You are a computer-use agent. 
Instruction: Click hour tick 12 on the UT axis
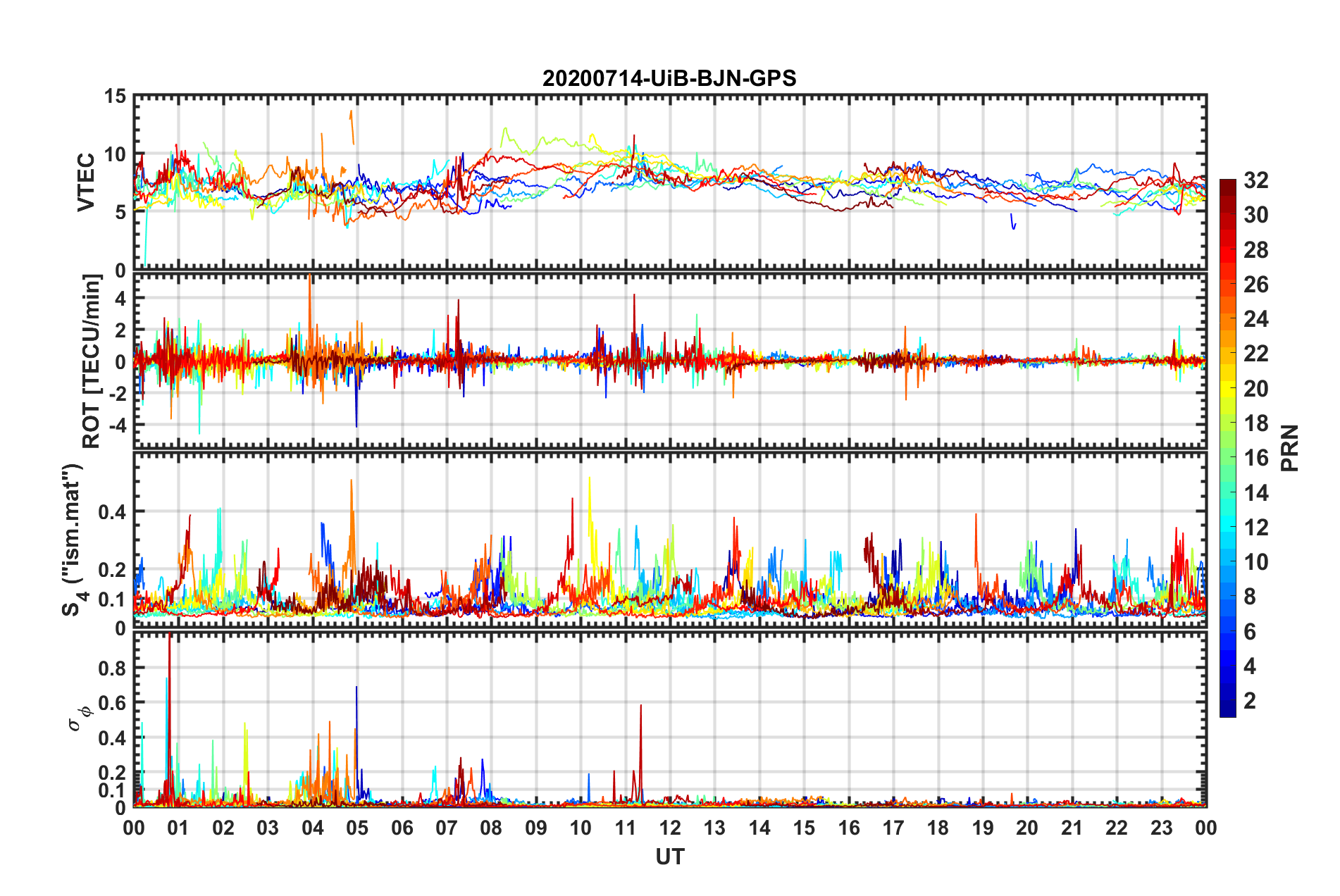[x=670, y=828]
